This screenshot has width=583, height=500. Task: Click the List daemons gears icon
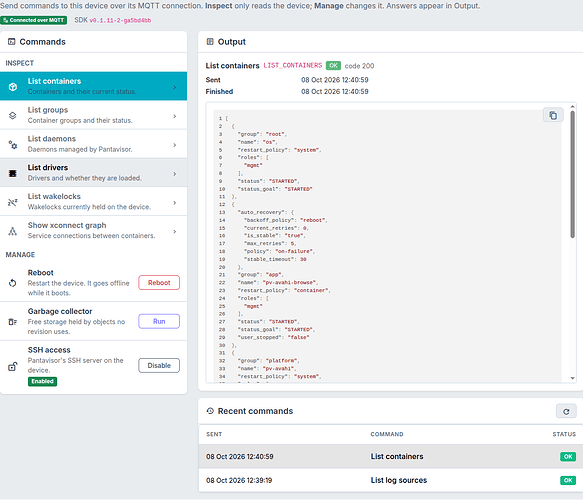13,145
